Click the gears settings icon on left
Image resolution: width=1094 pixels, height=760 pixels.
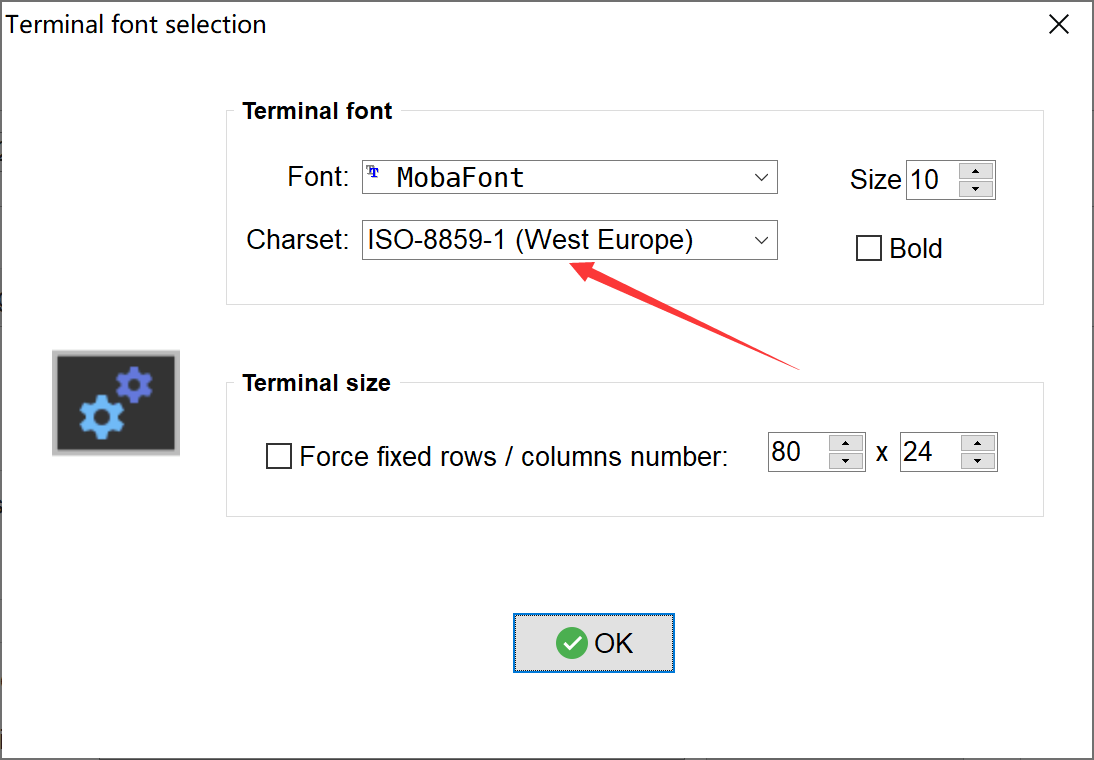click(116, 403)
